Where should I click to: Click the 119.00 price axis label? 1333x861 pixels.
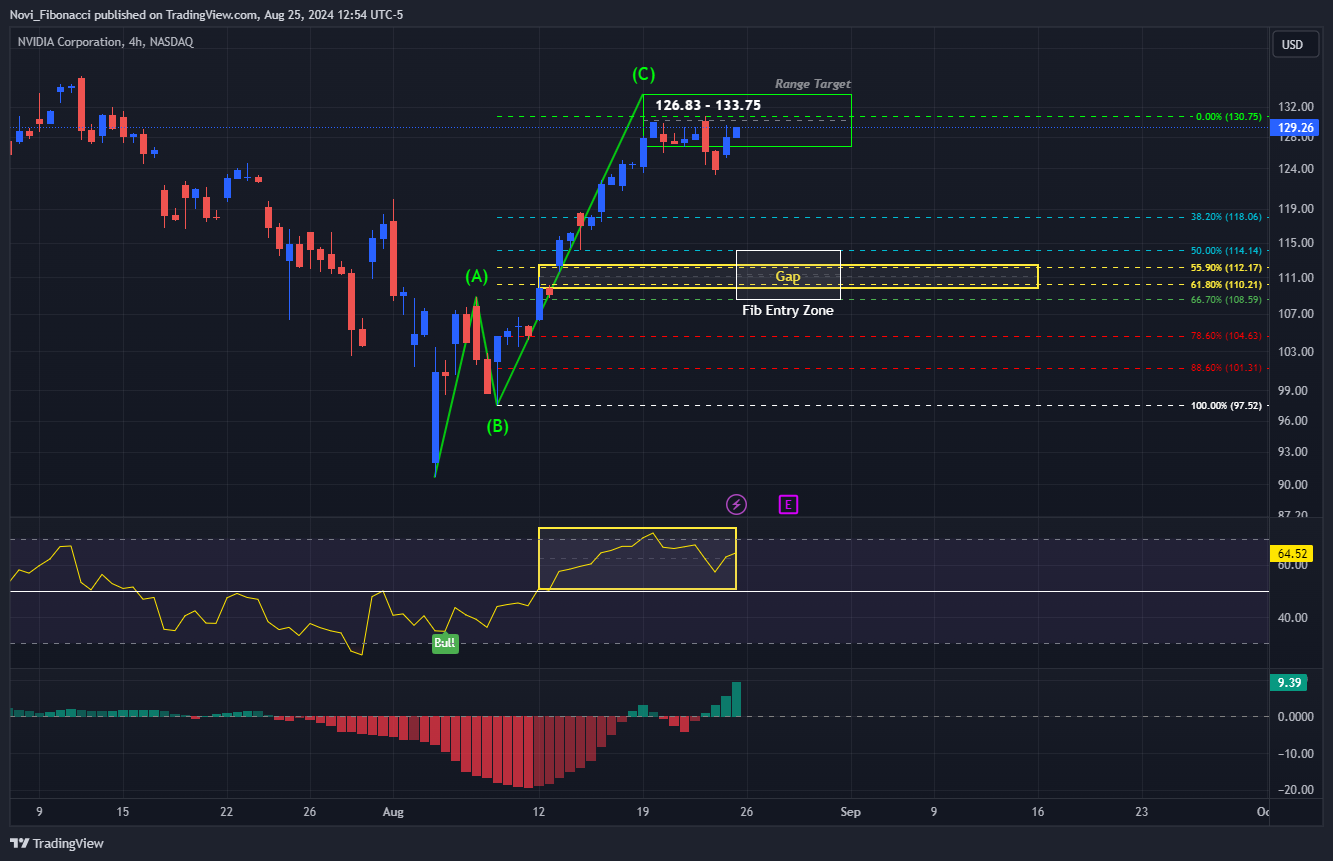tap(1295, 210)
